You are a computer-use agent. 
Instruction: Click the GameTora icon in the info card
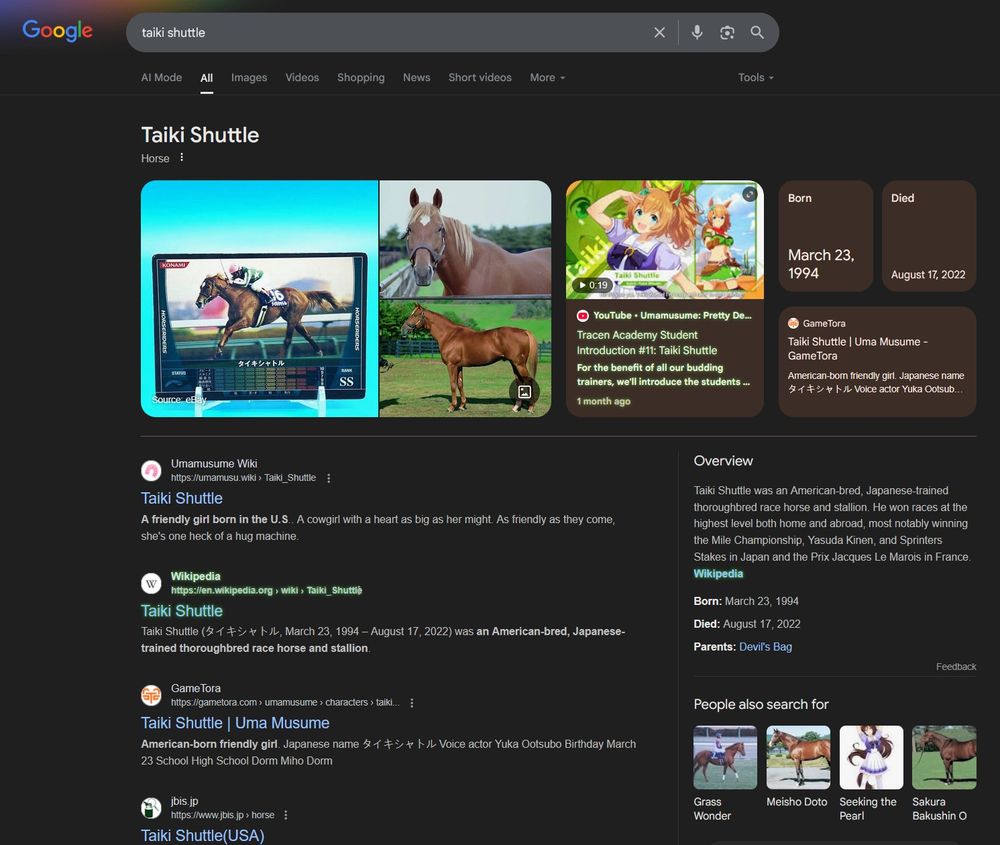[793, 323]
